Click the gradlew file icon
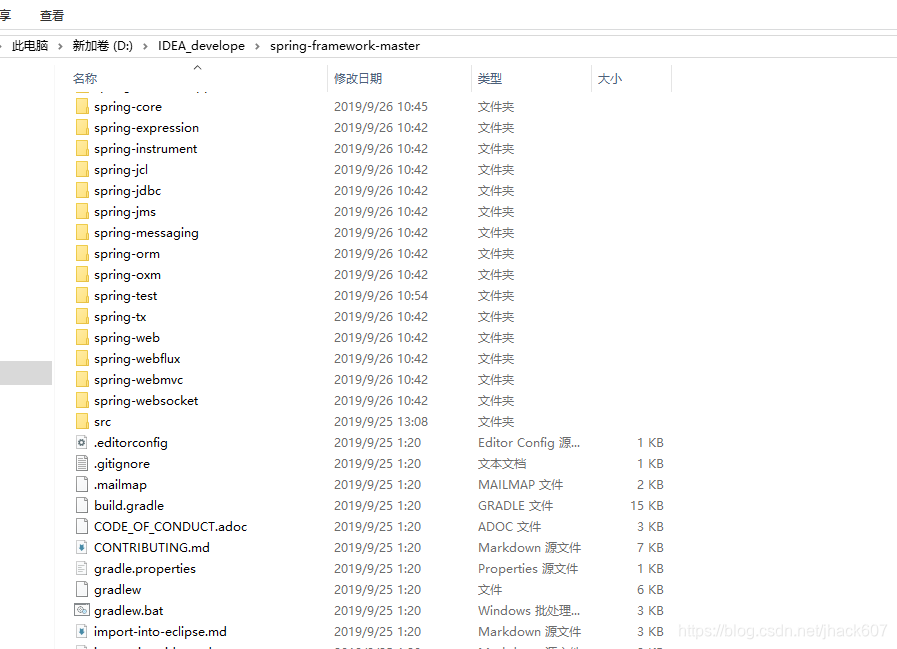Image resolution: width=897 pixels, height=649 pixels. [82, 589]
